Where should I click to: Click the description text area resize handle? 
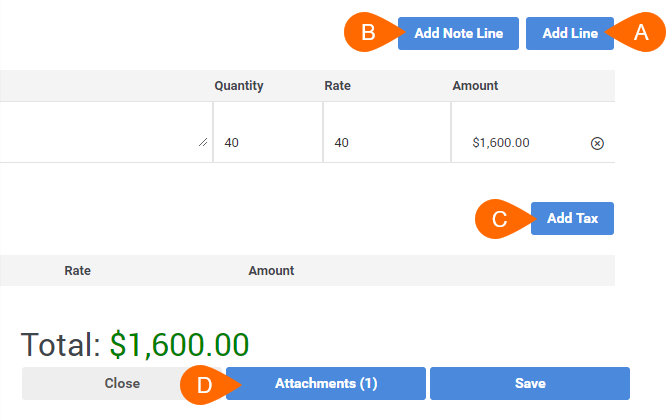coord(203,142)
